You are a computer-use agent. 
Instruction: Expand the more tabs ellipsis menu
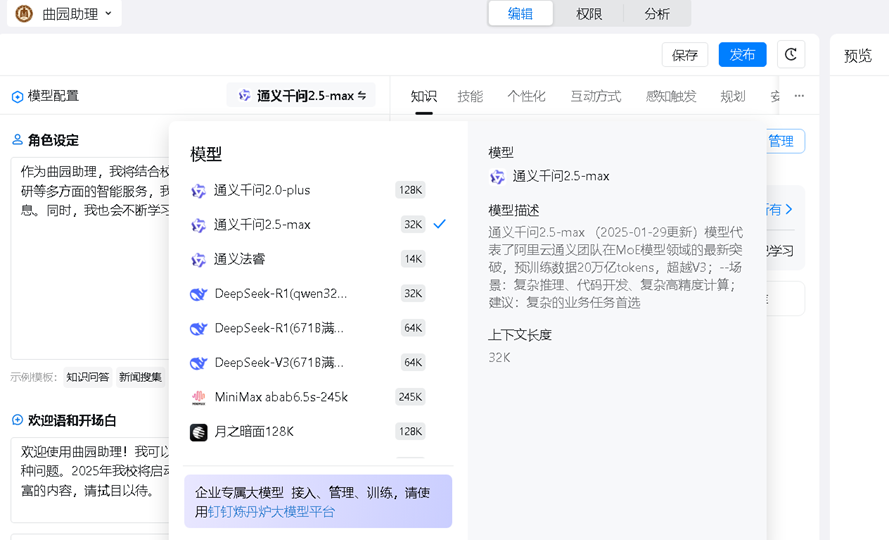(x=799, y=96)
